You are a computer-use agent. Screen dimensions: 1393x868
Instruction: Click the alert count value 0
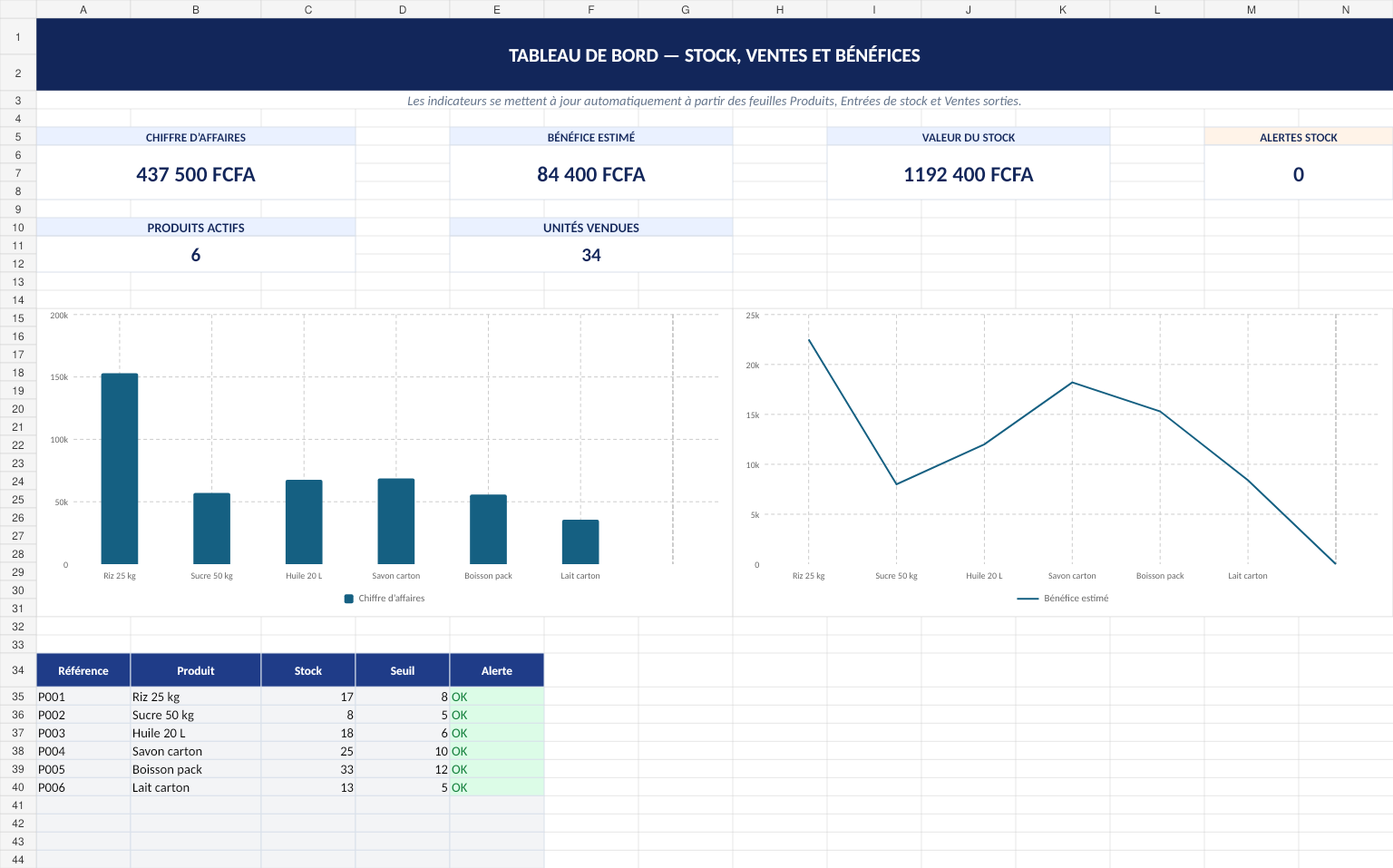(1299, 174)
